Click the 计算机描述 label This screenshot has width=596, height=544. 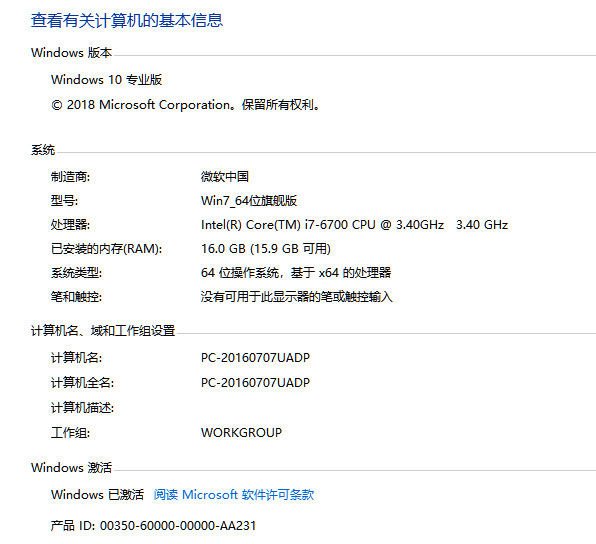tap(82, 408)
